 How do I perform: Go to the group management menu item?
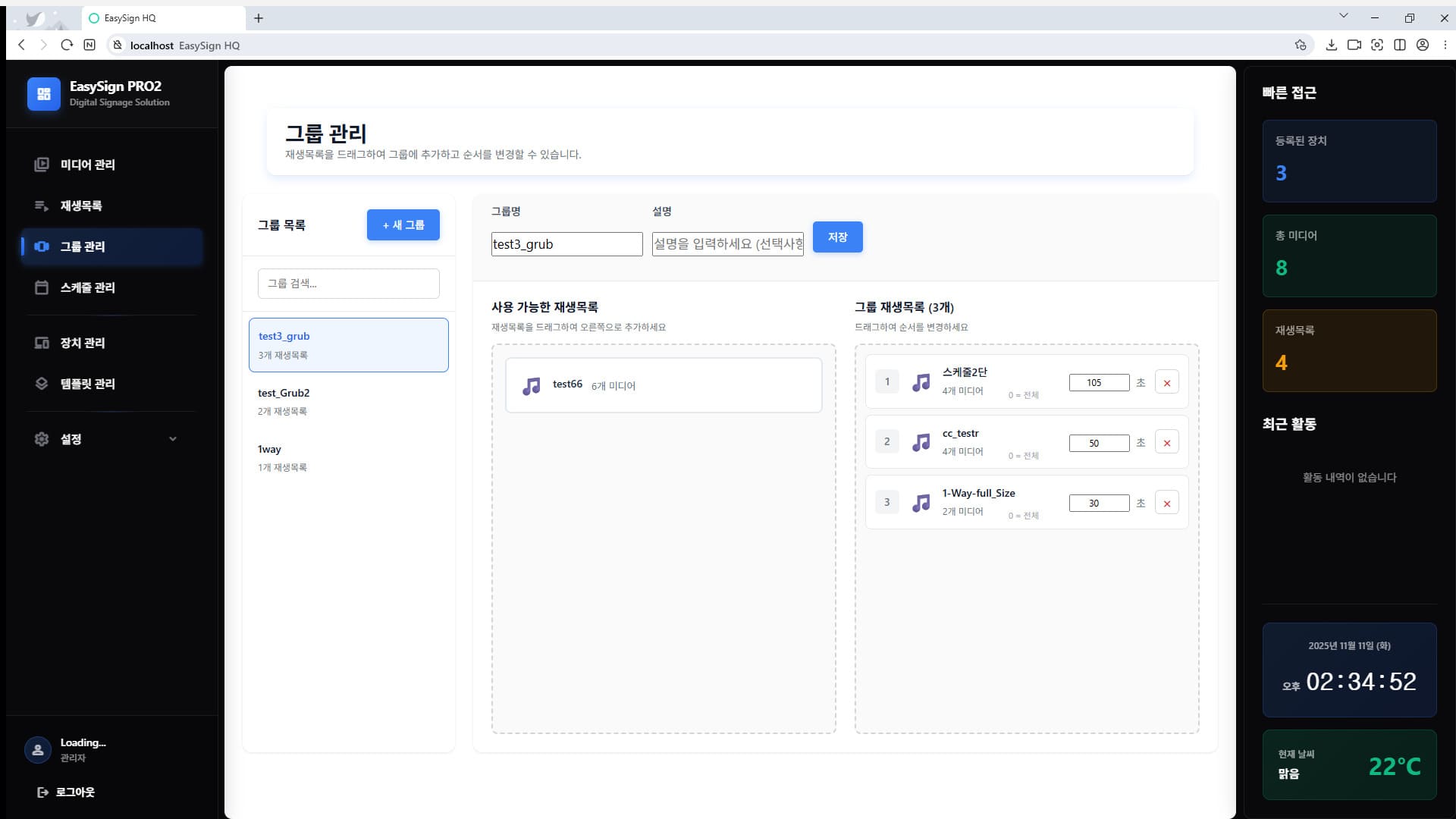click(x=83, y=246)
